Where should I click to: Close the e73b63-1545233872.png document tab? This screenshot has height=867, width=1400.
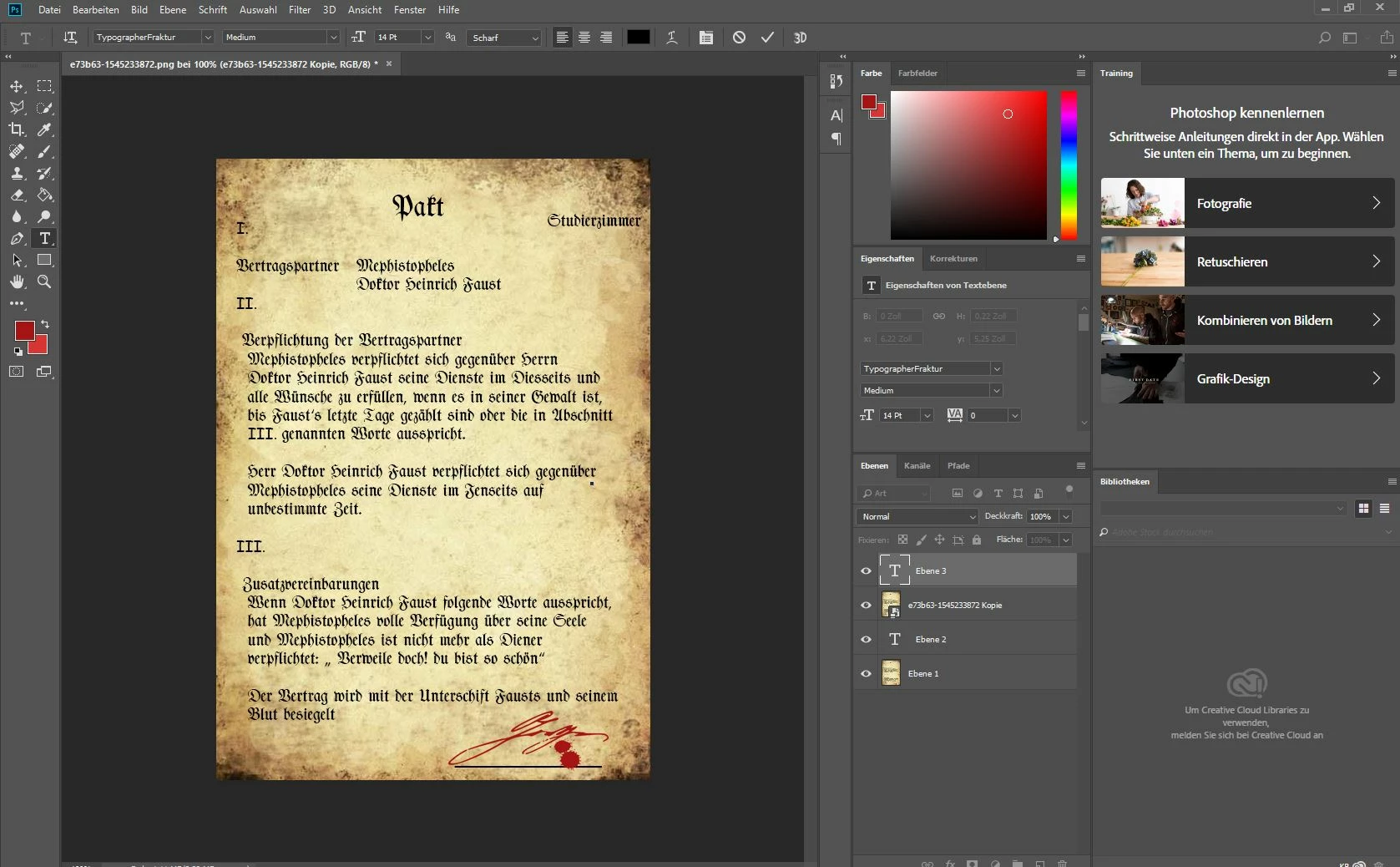pyautogui.click(x=389, y=63)
